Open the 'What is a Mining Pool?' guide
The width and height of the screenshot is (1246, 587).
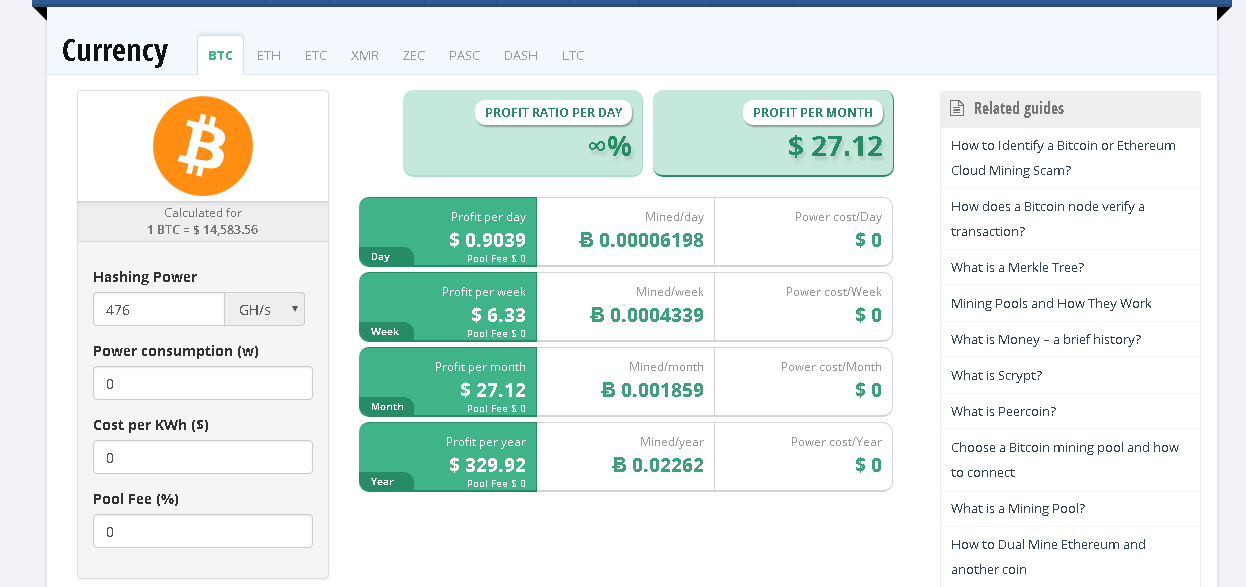(x=1018, y=508)
